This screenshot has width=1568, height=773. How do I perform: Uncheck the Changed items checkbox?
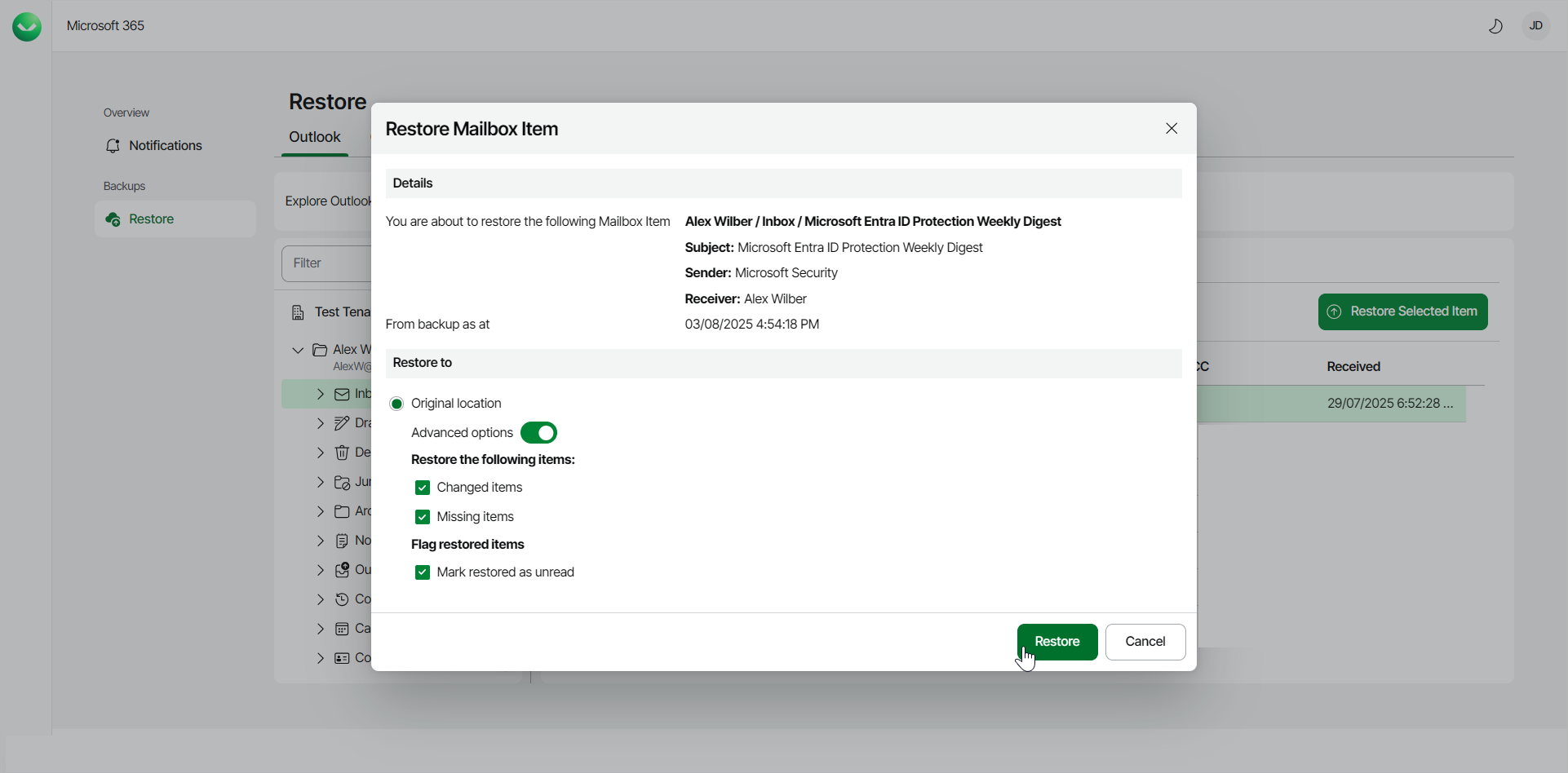[x=423, y=487]
